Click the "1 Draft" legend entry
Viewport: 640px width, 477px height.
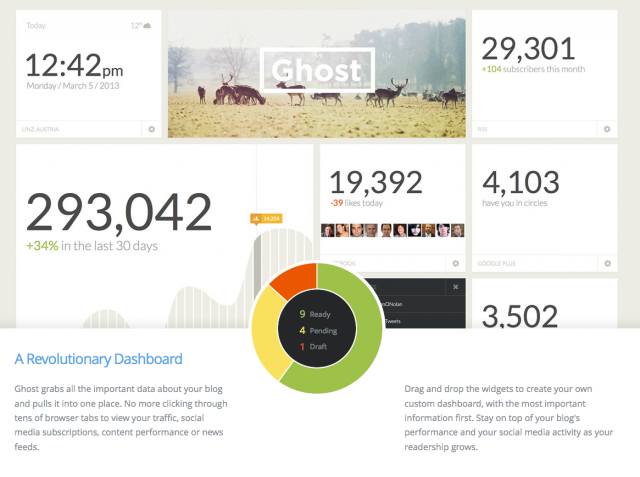(x=313, y=347)
